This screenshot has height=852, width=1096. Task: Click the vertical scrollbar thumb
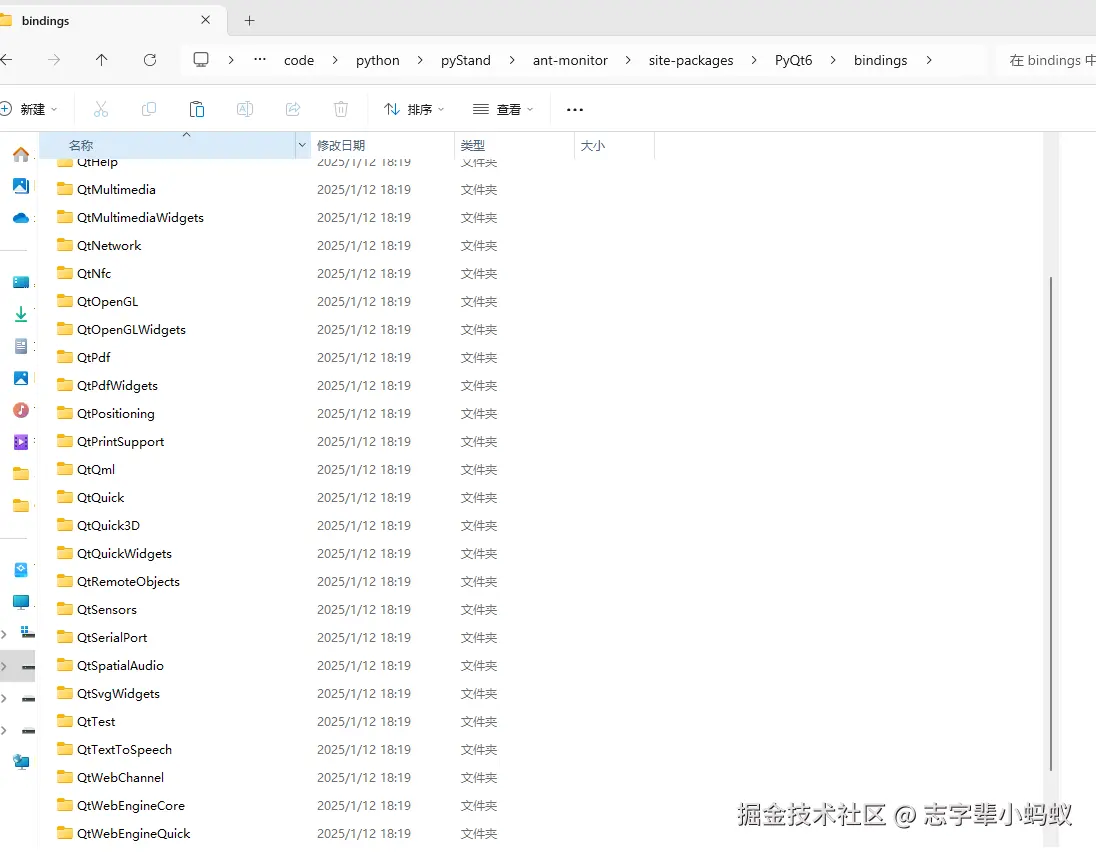click(x=1051, y=524)
